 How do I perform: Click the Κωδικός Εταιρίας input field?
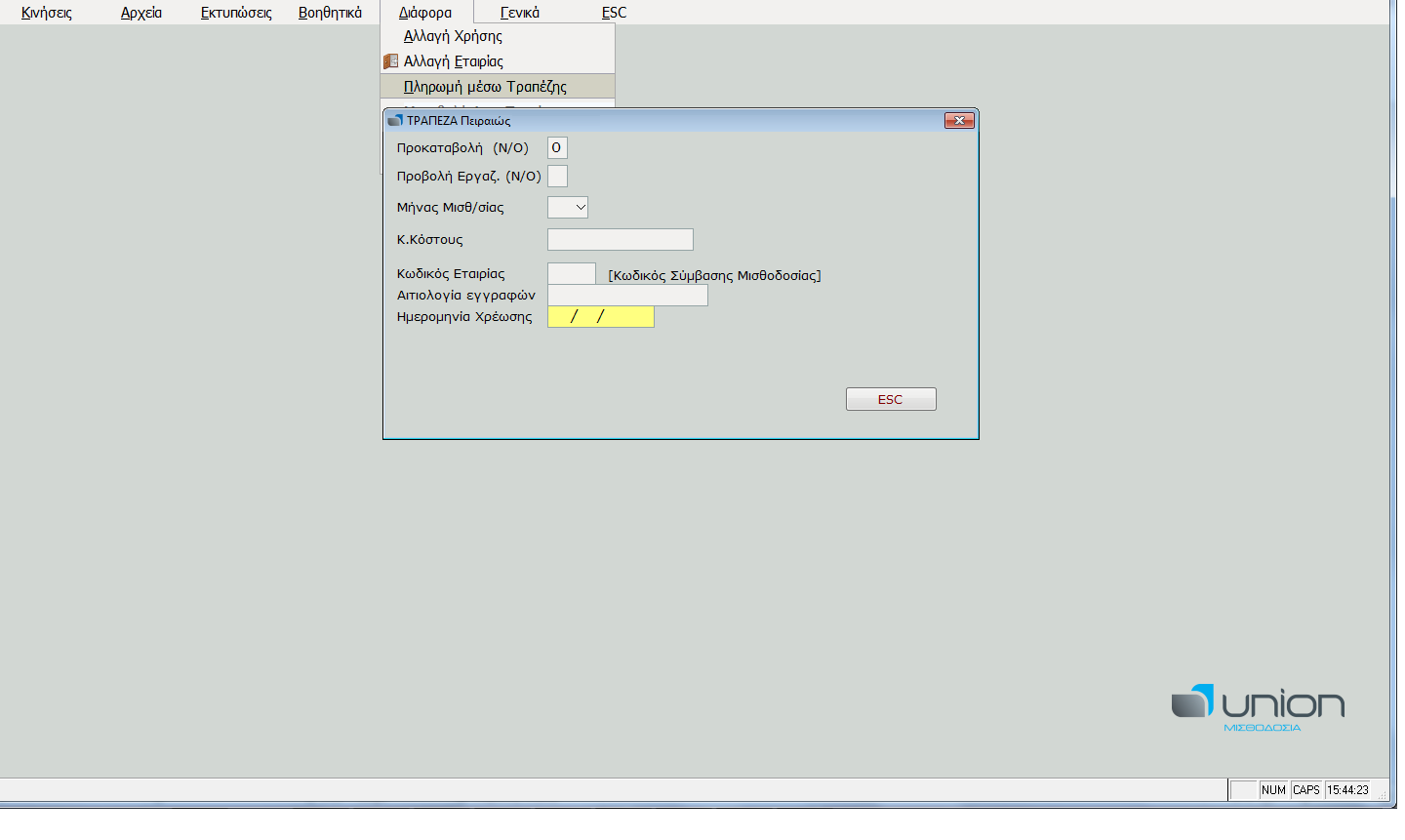(x=571, y=274)
